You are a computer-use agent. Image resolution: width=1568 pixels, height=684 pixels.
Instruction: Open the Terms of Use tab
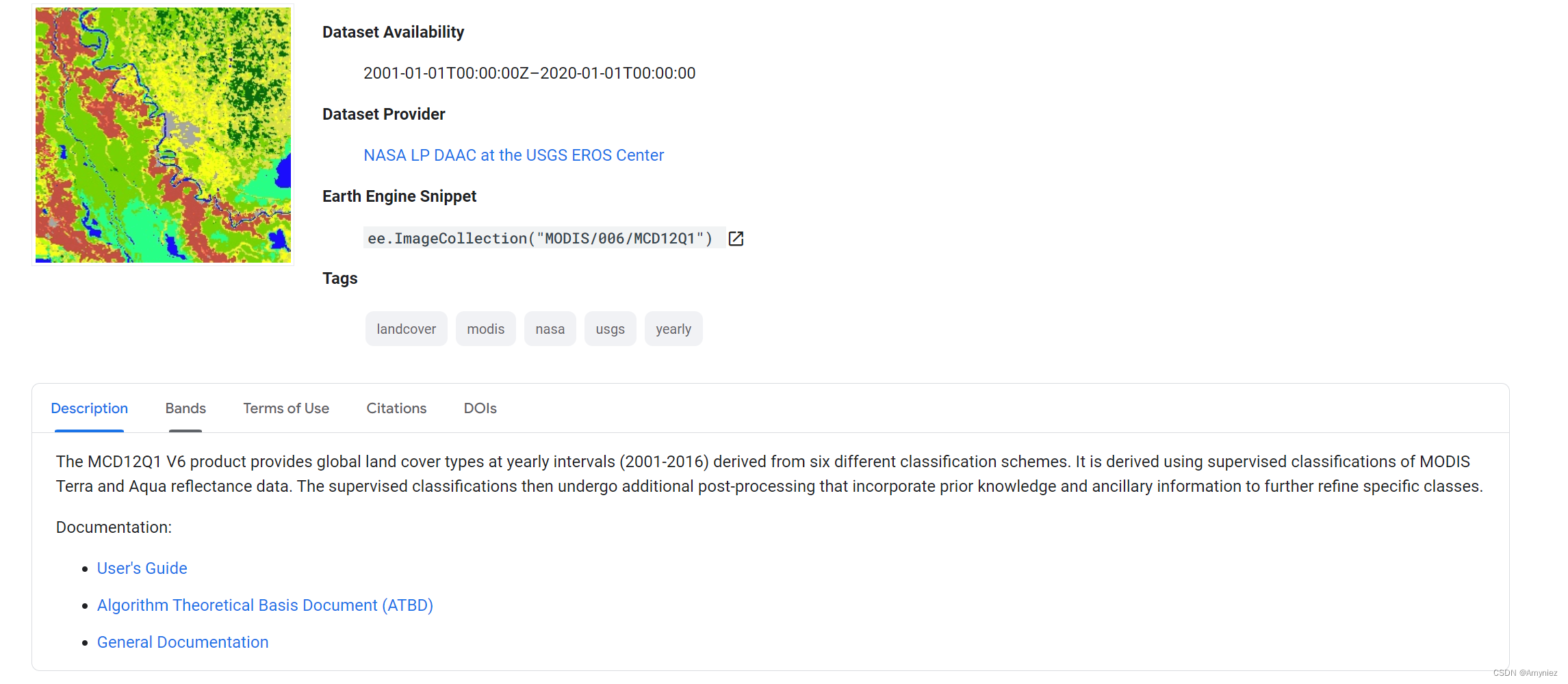pos(286,408)
